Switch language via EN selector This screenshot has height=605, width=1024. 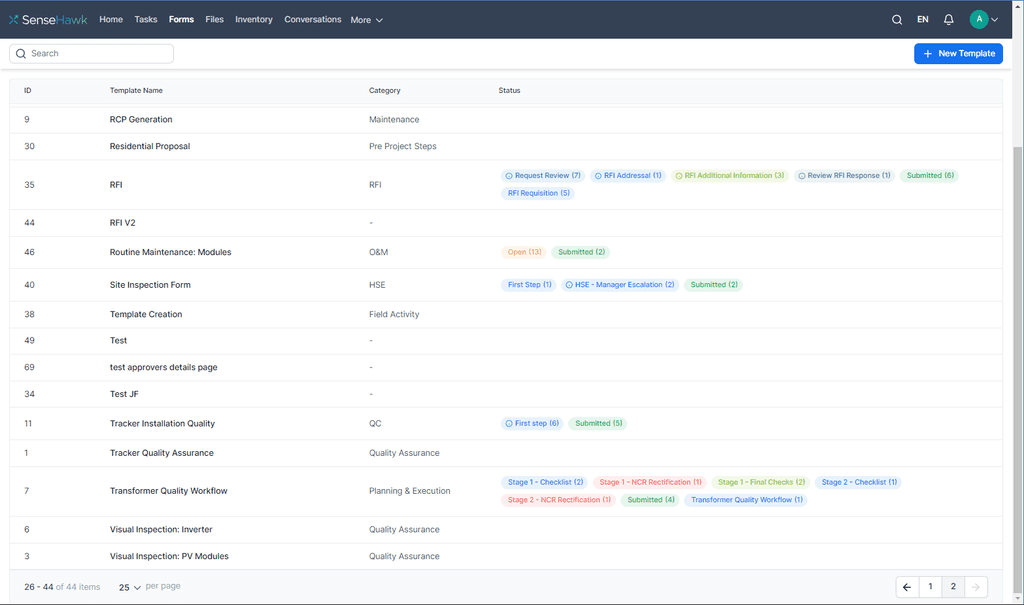pyautogui.click(x=923, y=20)
